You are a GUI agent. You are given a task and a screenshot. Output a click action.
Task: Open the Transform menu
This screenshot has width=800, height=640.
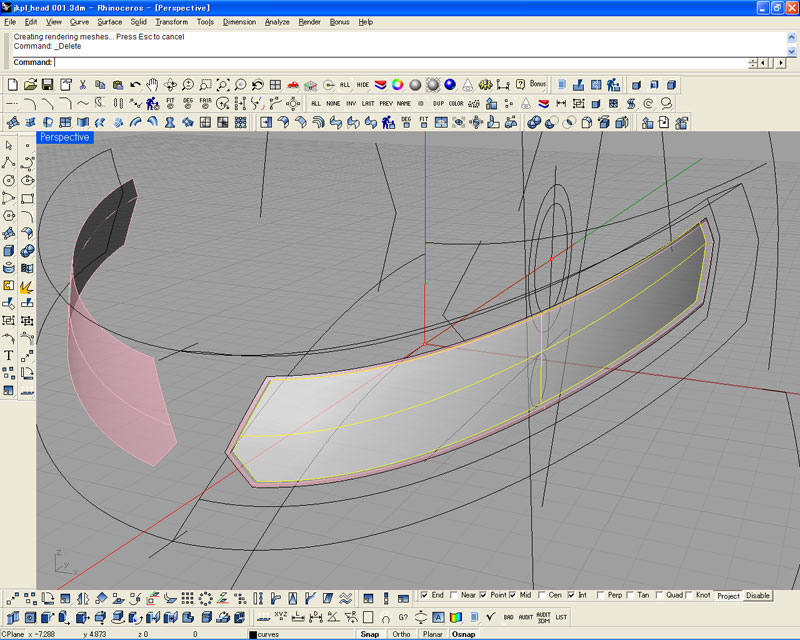pyautogui.click(x=171, y=21)
